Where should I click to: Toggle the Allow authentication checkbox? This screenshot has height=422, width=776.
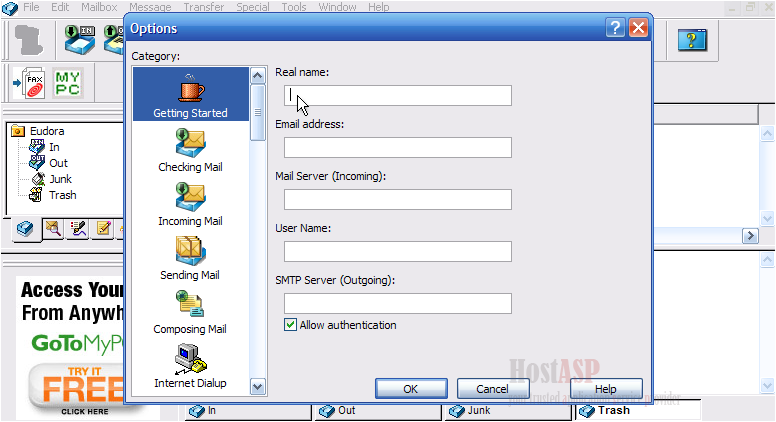[x=291, y=325]
